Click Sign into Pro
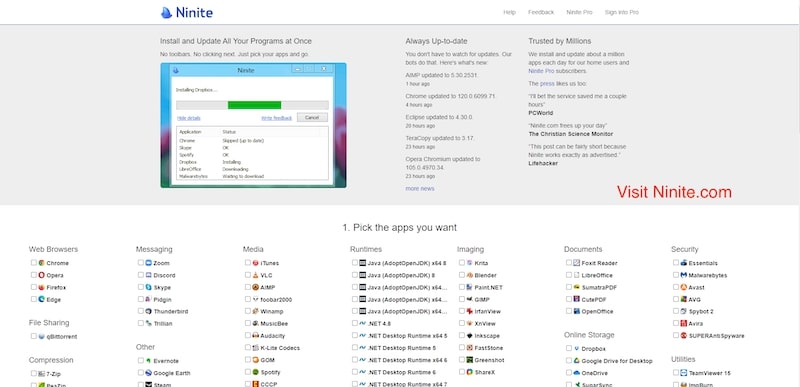The height and width of the screenshot is (387, 800). pyautogui.click(x=621, y=13)
